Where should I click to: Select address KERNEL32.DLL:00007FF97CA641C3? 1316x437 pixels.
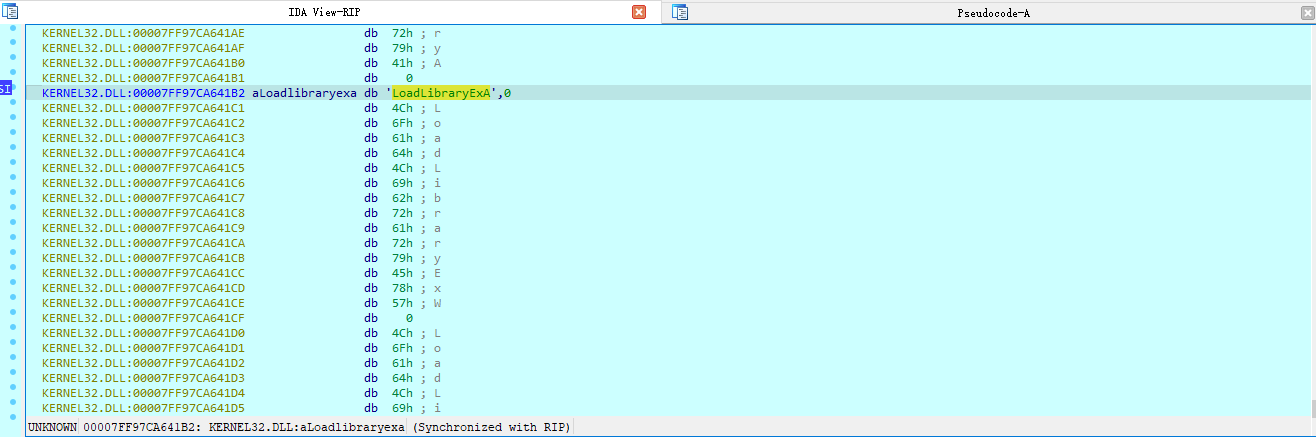point(144,138)
